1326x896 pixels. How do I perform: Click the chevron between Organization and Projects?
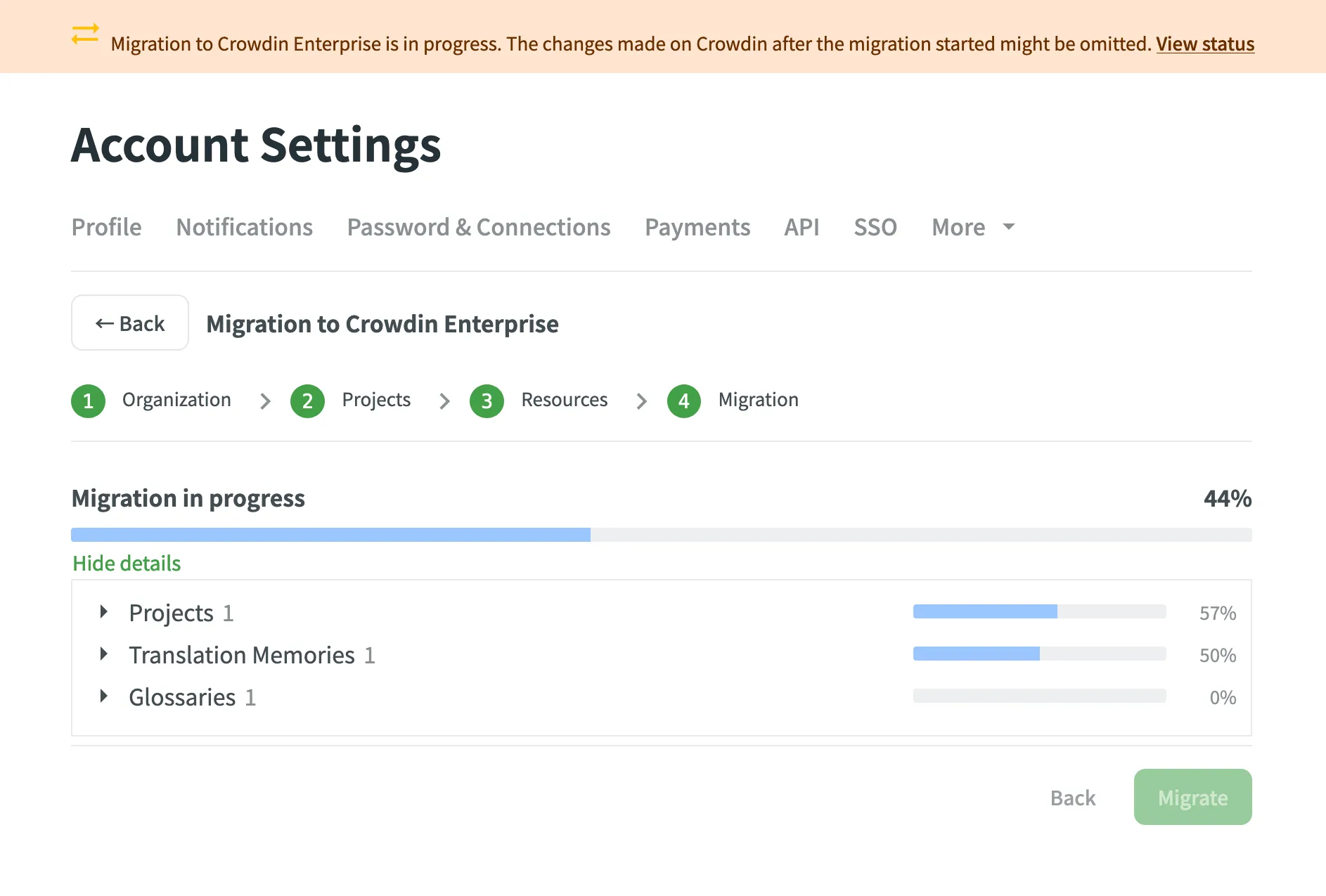coord(265,401)
